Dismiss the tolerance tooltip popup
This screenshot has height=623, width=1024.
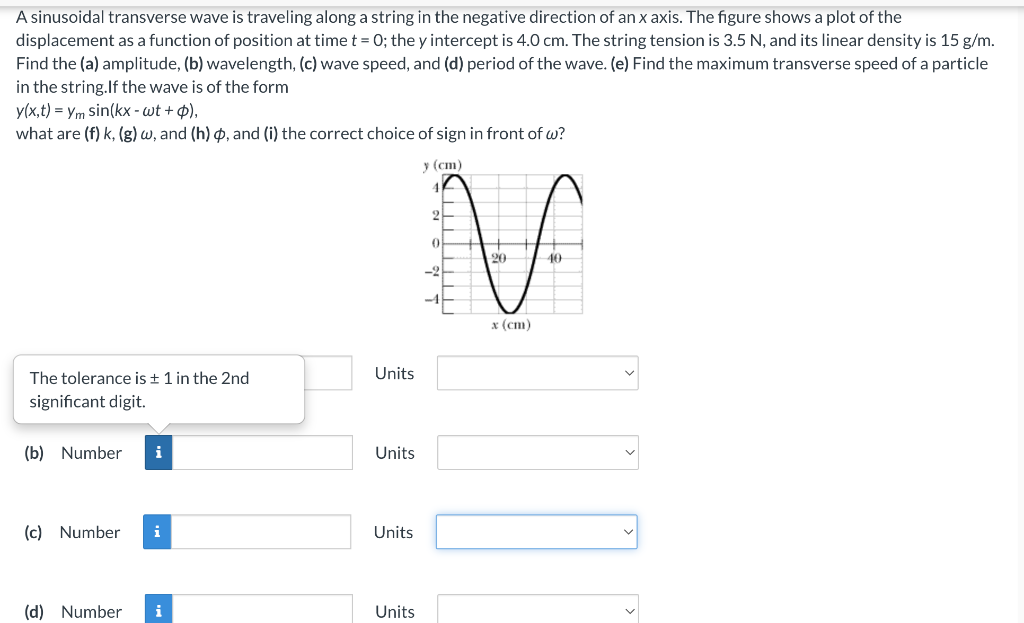[158, 389]
